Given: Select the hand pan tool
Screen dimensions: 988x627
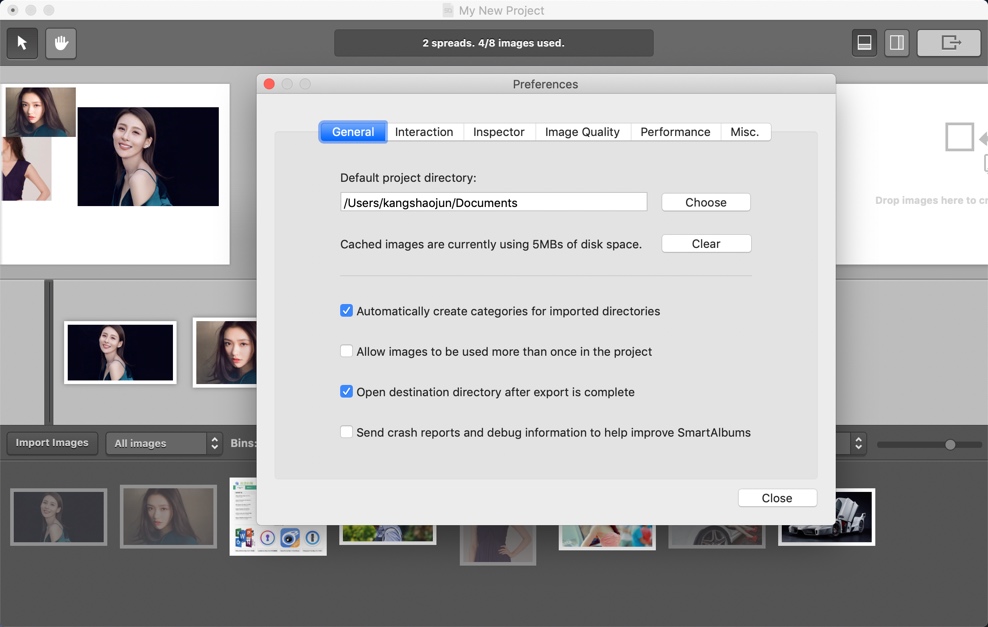Looking at the screenshot, I should pos(60,43).
